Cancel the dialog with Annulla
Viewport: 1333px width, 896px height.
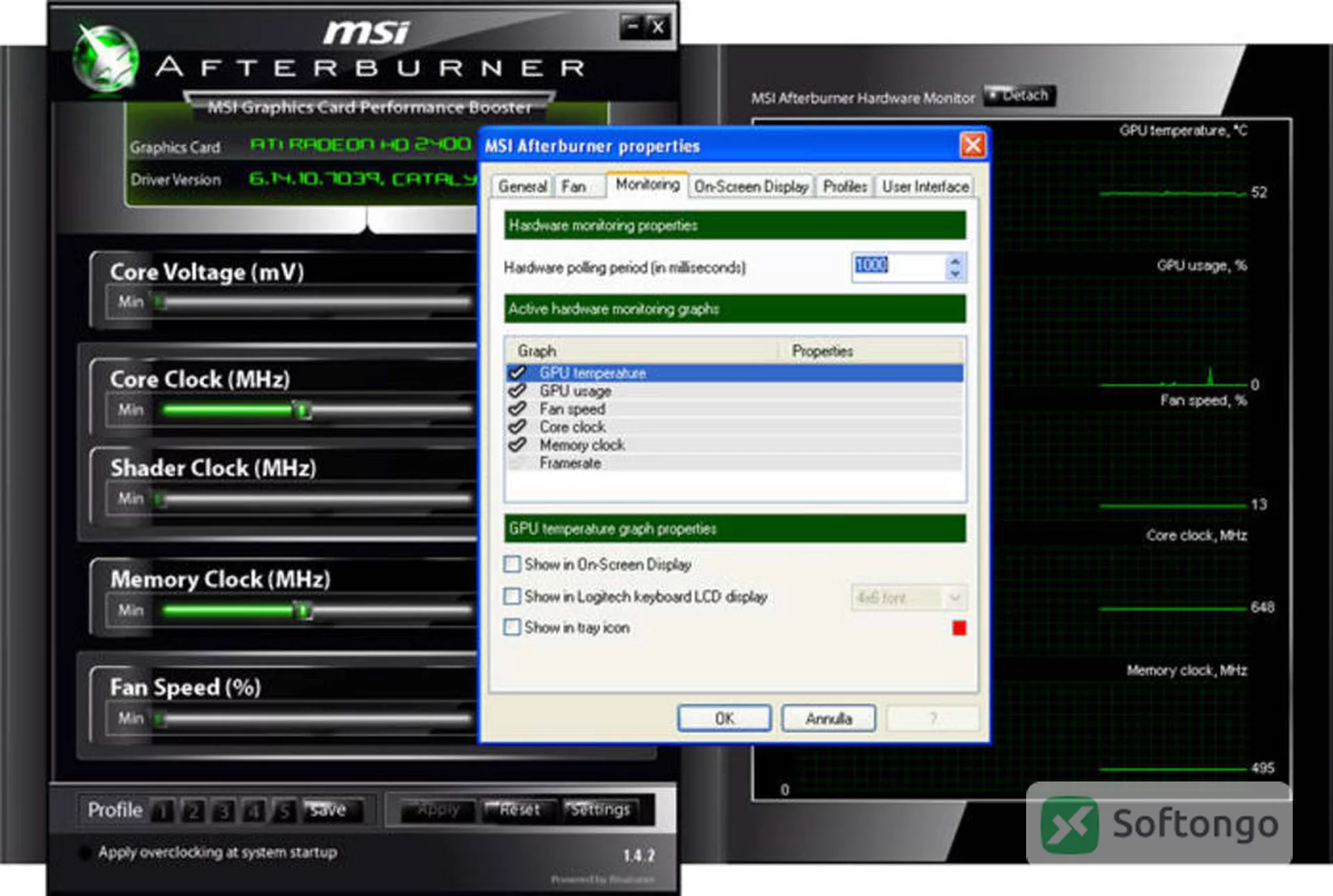(828, 718)
